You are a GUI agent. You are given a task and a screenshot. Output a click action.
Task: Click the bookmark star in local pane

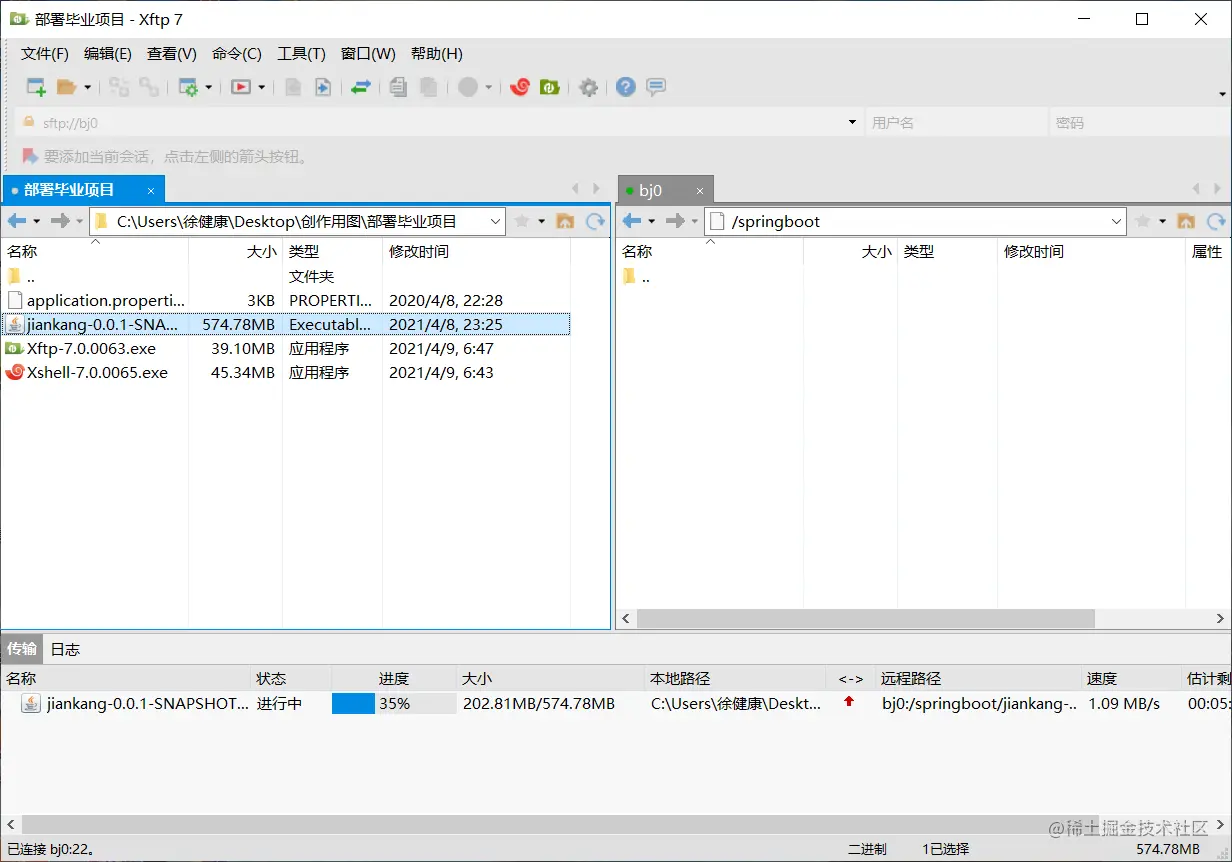click(x=521, y=221)
